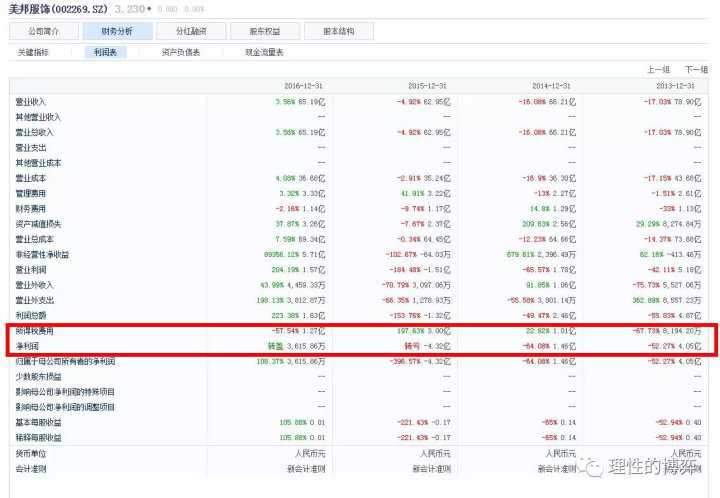Click the 2014 营业利润 value 1.78亿
The image size is (720, 498).
(x=564, y=270)
